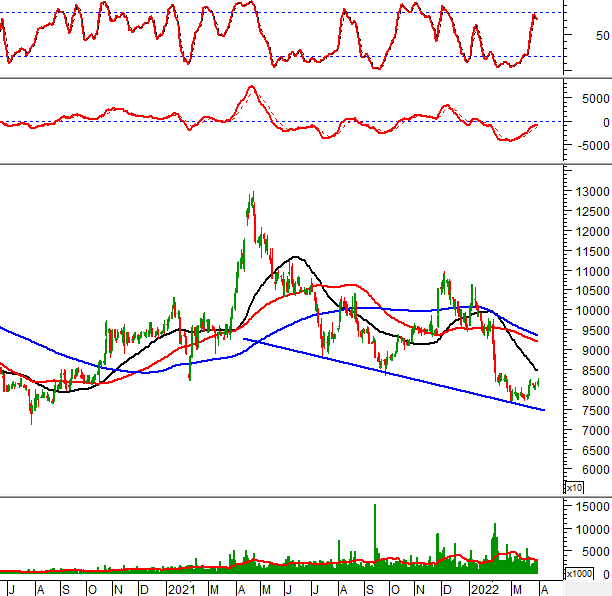Click the tallest volume bar near 15000
The height and width of the screenshot is (596, 612).
click(x=375, y=539)
